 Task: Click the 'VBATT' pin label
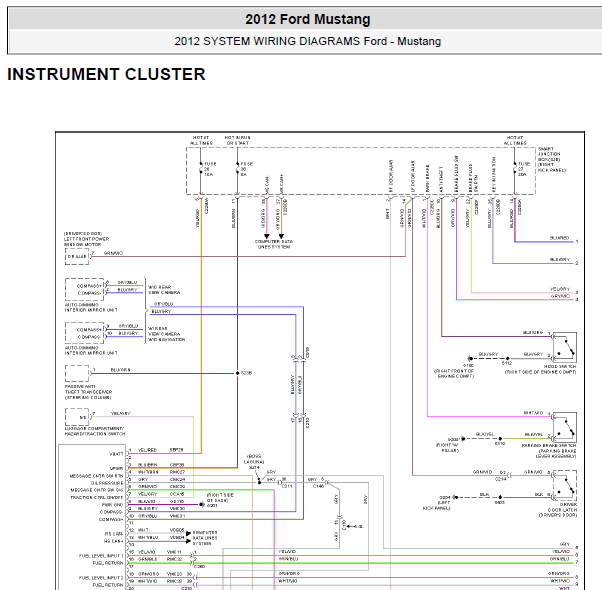(x=117, y=454)
